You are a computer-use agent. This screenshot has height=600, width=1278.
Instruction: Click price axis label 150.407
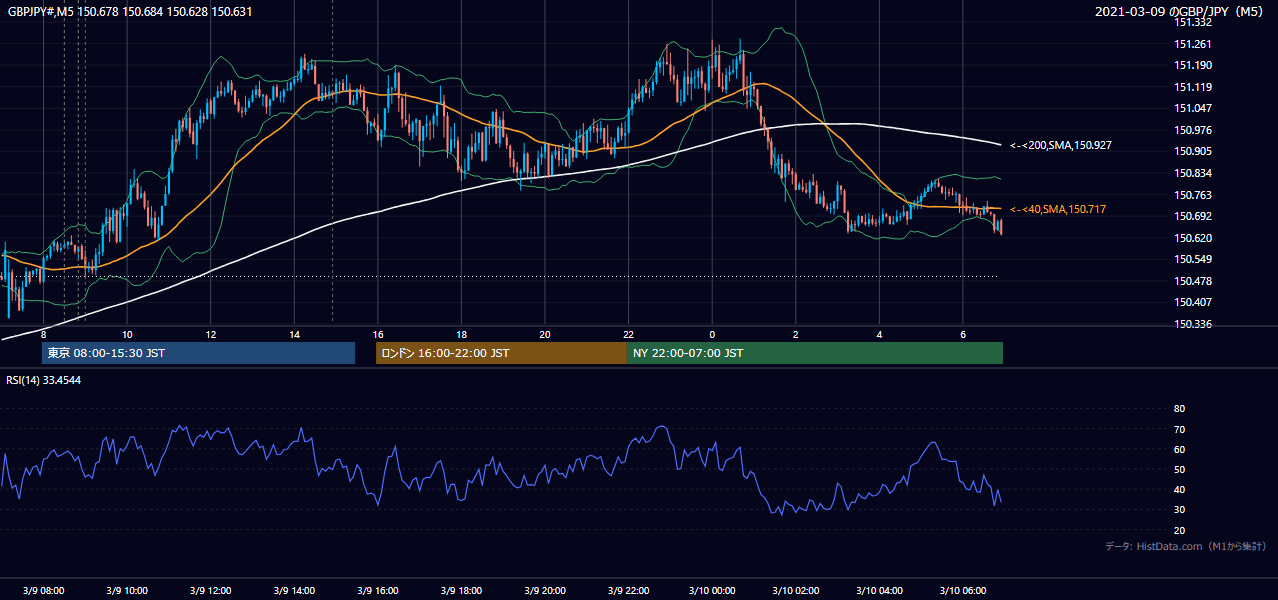click(x=1193, y=303)
